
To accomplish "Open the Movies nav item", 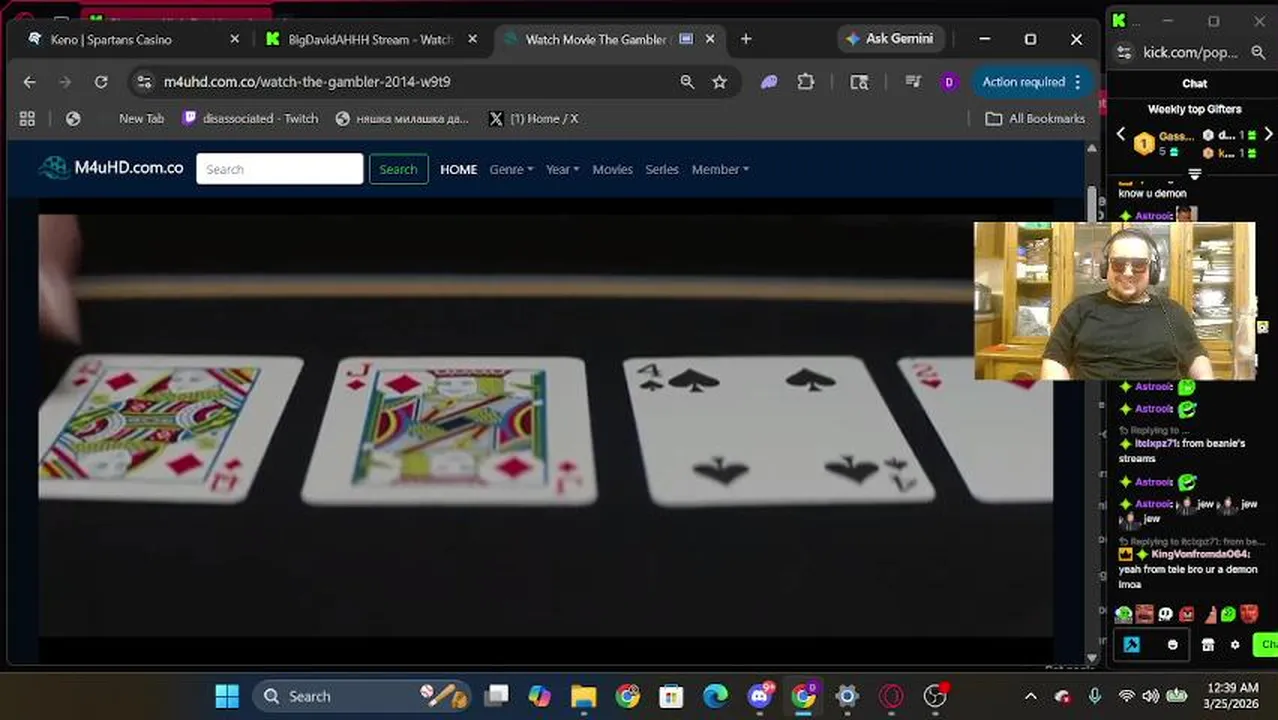I will point(612,169).
